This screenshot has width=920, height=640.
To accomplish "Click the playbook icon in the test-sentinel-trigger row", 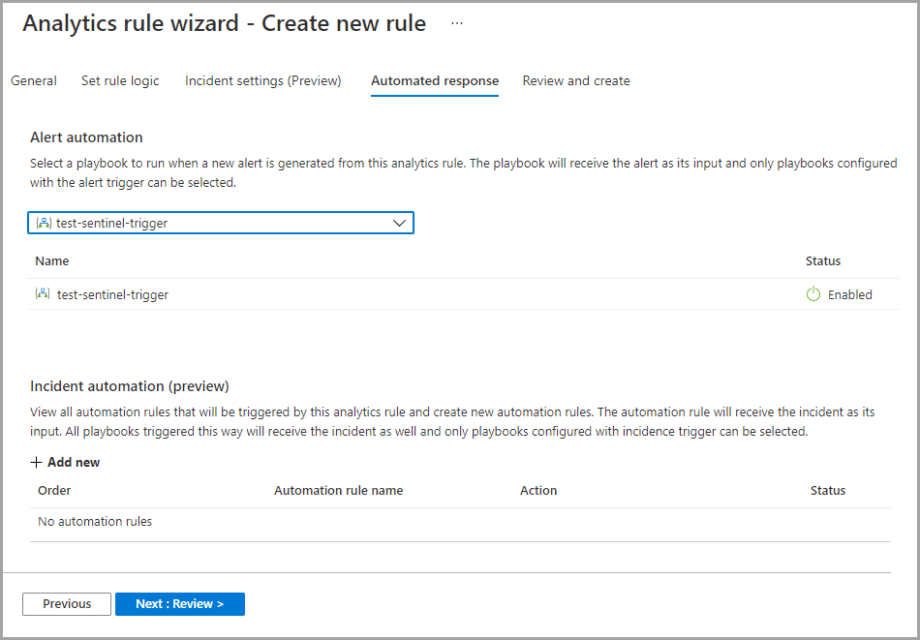I will pos(43,294).
